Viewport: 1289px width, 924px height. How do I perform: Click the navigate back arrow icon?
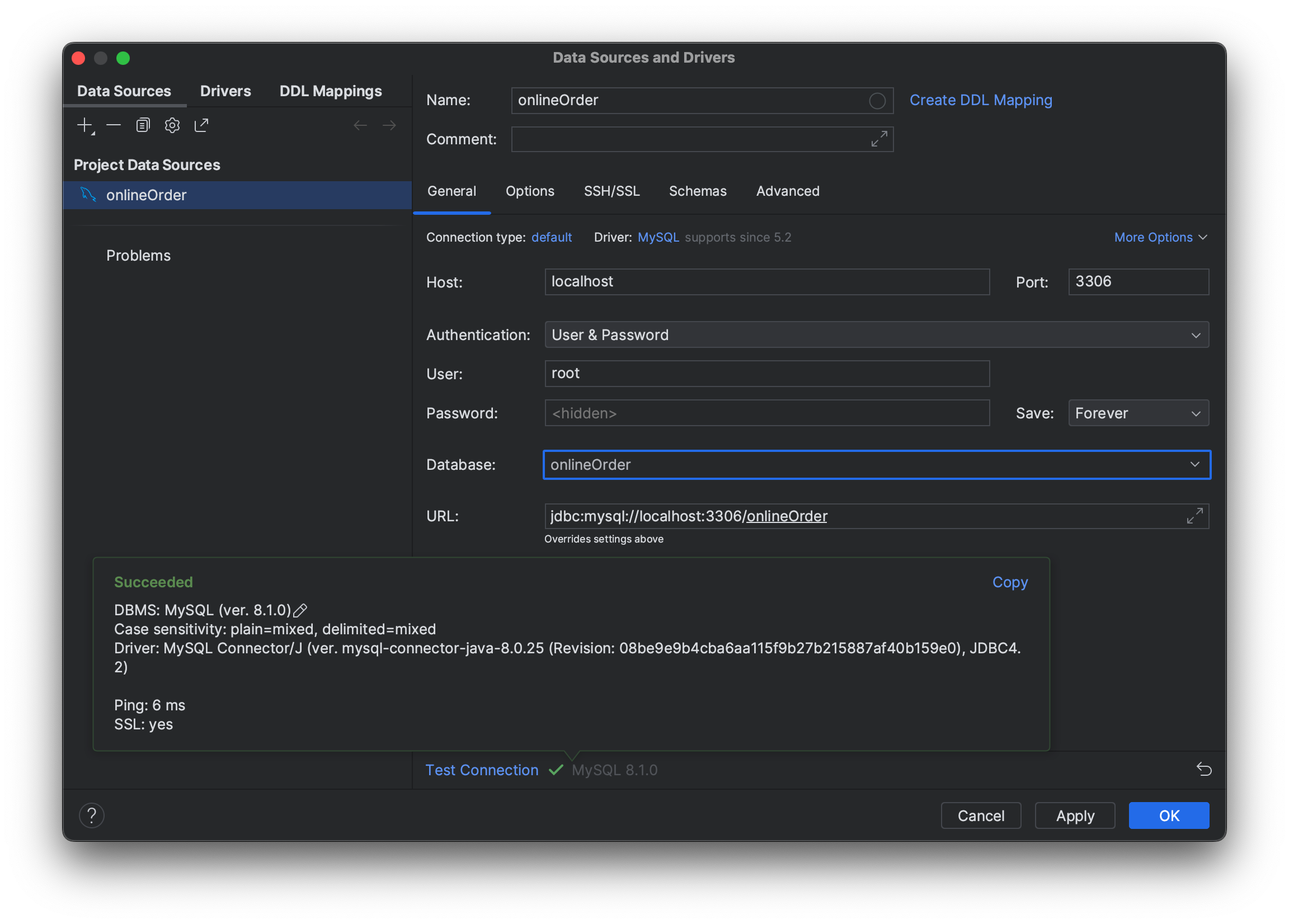361,125
